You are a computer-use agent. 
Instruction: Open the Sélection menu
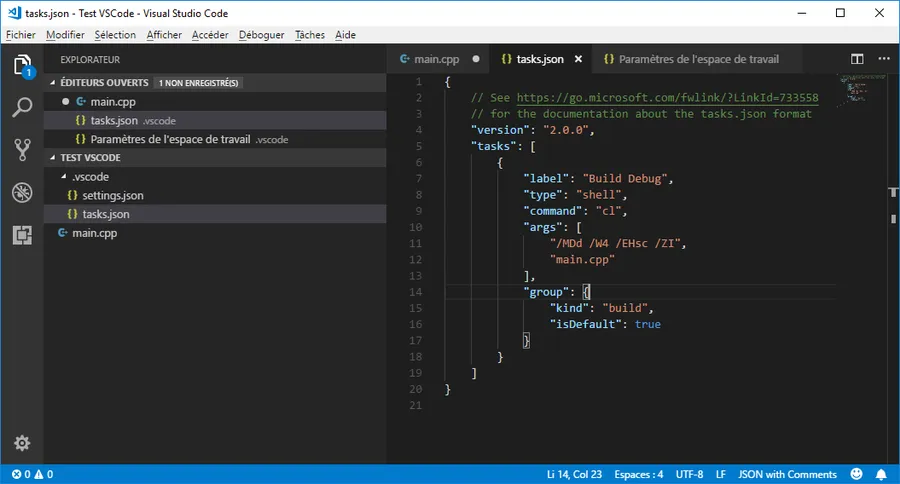click(x=115, y=35)
